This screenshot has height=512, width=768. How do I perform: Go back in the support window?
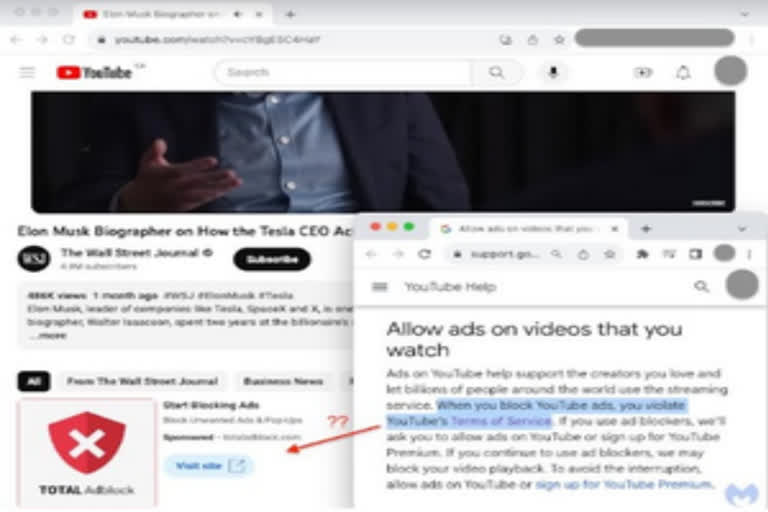coord(371,254)
